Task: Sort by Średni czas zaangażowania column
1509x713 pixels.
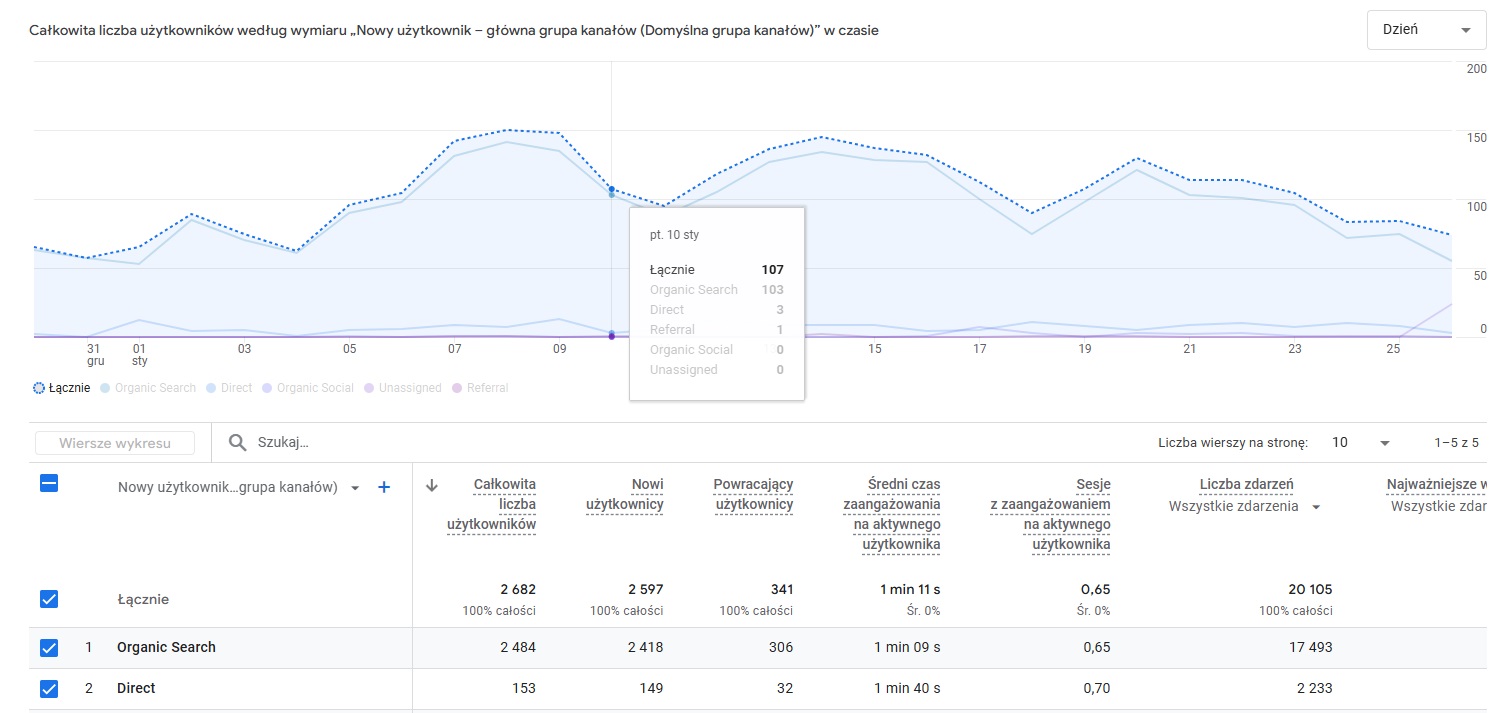Action: (x=892, y=514)
